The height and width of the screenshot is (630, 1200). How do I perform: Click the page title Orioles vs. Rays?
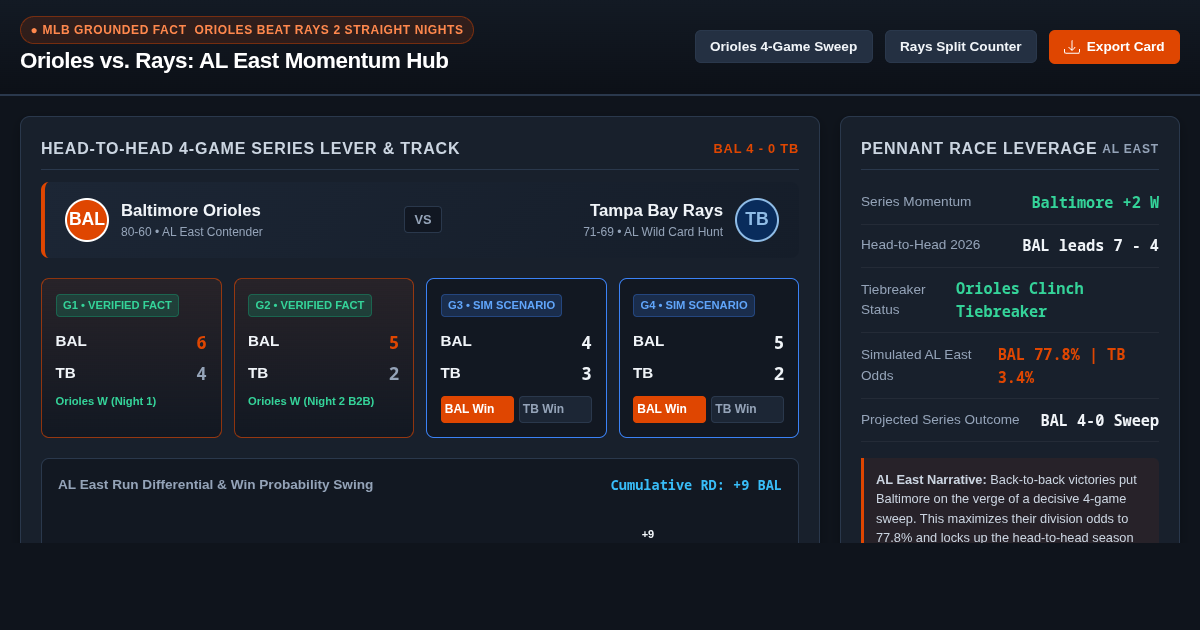[x=234, y=61]
